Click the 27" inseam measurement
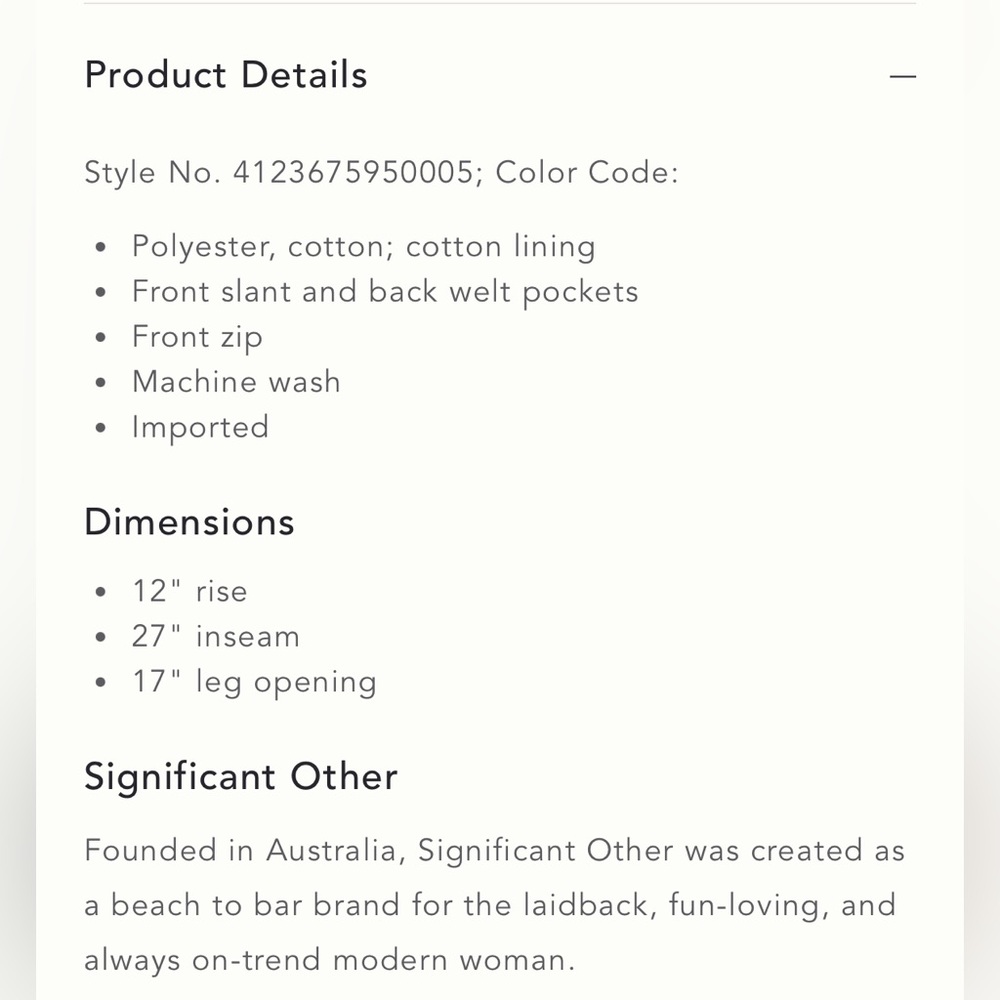1000x1000 pixels. 215,637
